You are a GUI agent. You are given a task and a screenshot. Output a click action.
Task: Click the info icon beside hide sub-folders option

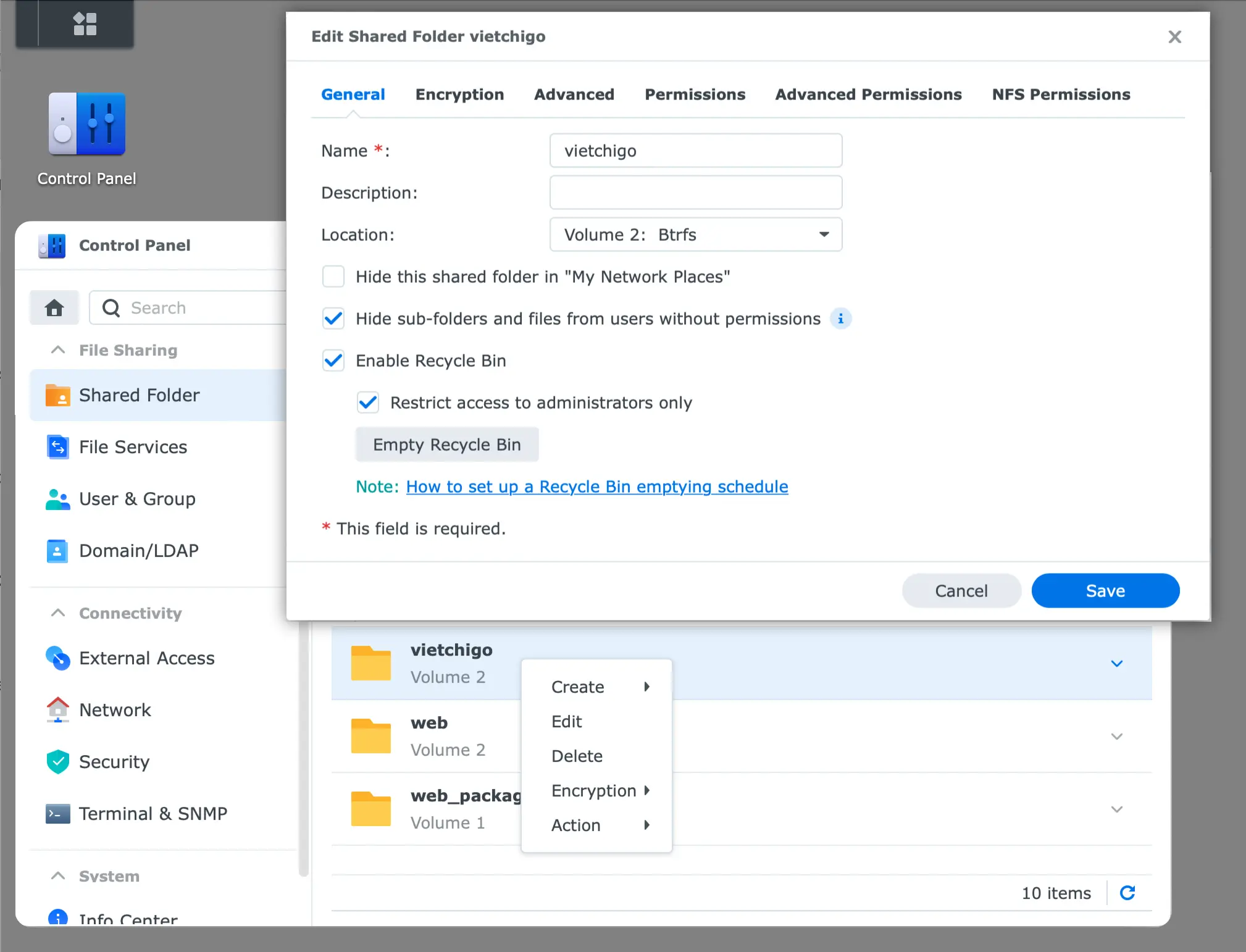tap(840, 319)
